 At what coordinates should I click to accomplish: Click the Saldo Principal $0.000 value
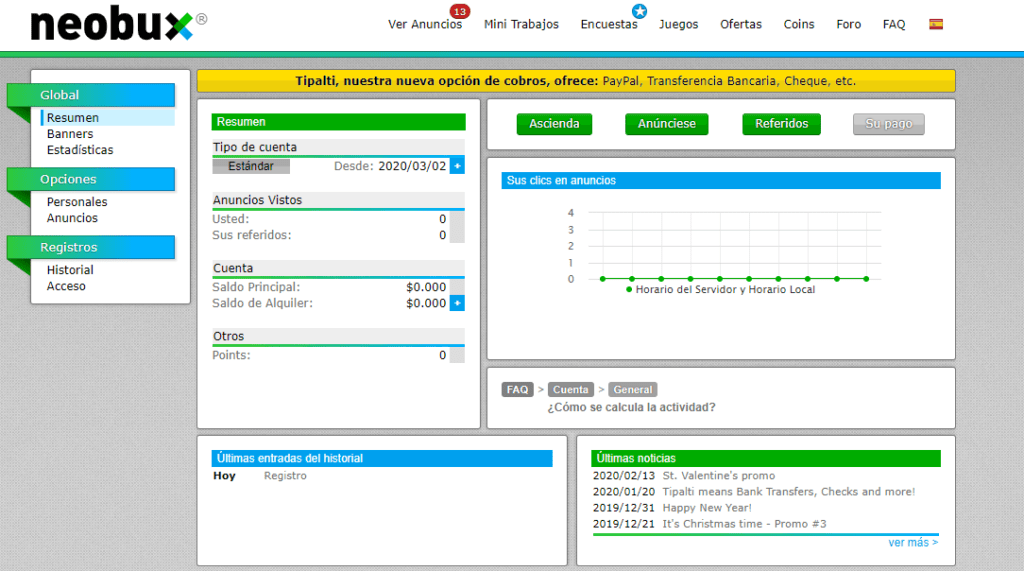pyautogui.click(x=426, y=287)
